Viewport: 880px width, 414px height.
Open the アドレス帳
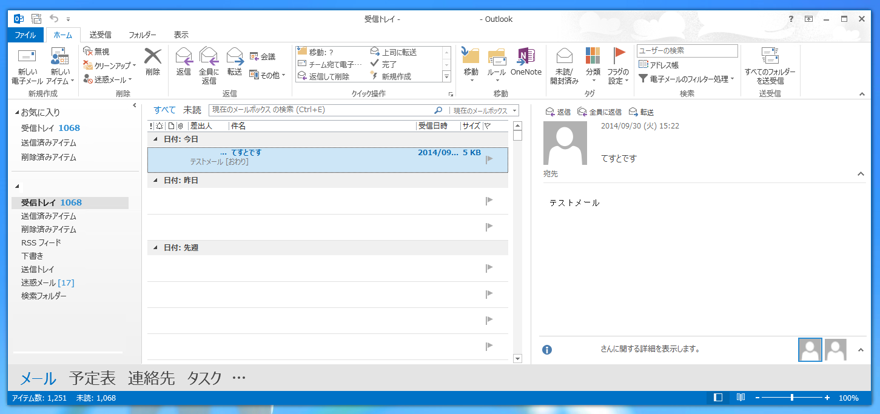pyautogui.click(x=659, y=65)
